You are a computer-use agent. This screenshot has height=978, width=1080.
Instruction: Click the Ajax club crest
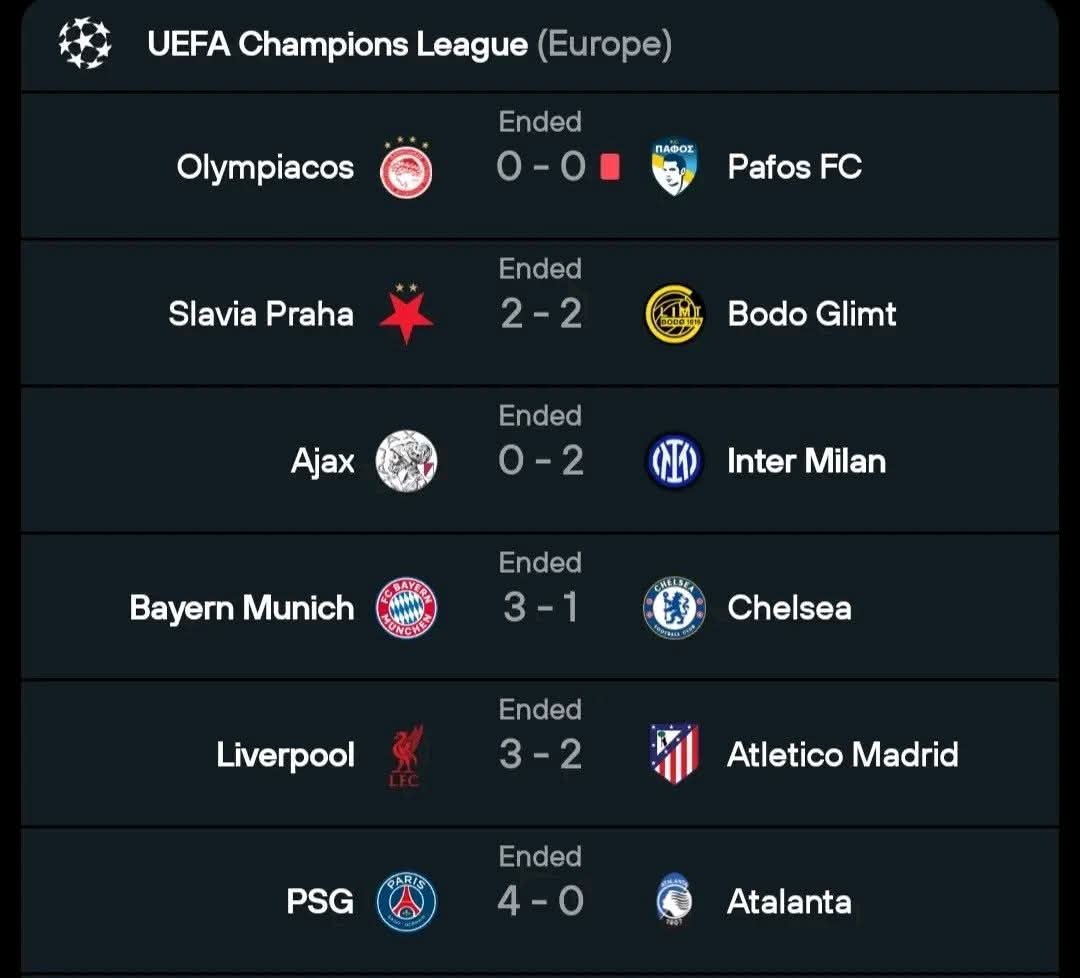coord(406,461)
